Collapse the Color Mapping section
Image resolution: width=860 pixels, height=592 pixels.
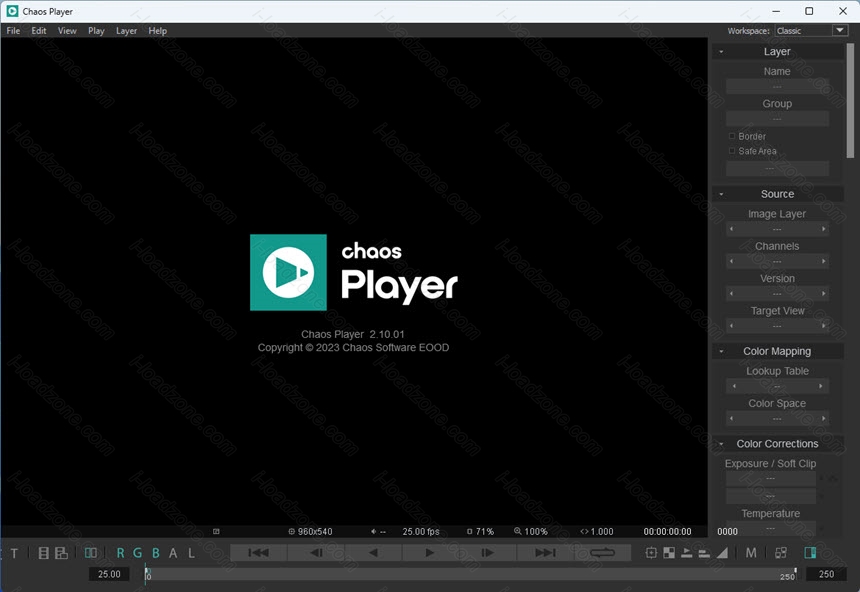721,351
